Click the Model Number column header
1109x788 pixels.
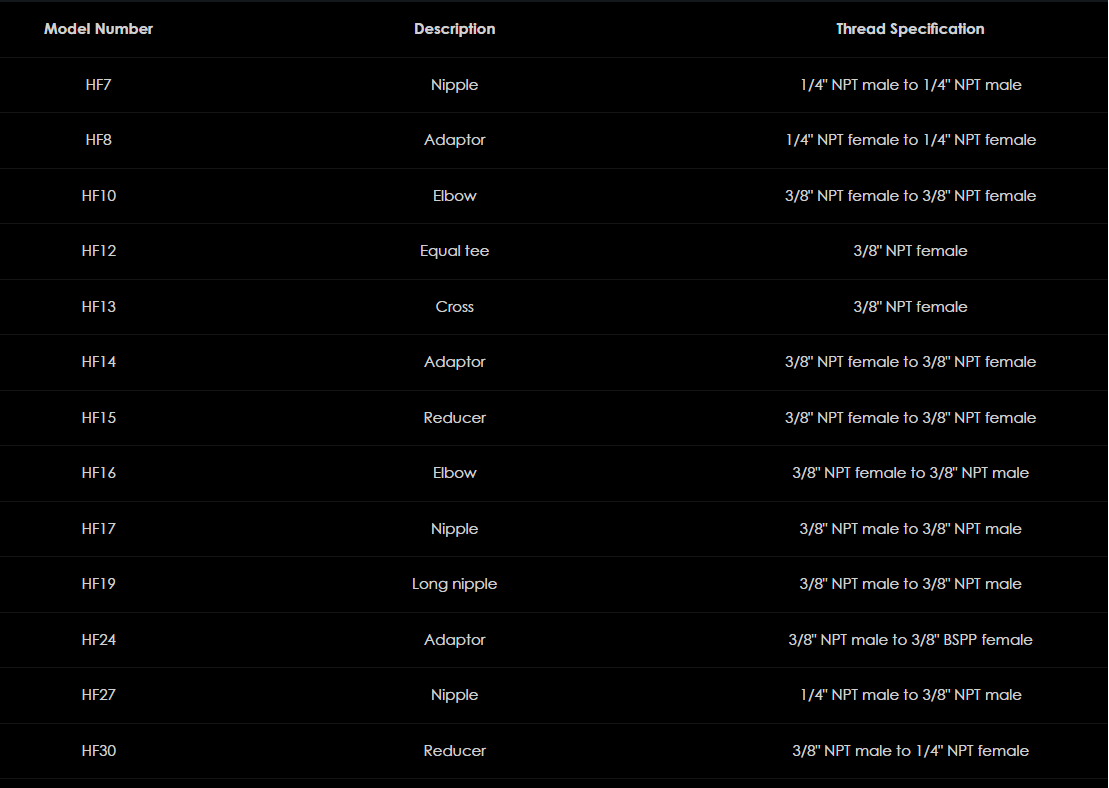(x=98, y=29)
